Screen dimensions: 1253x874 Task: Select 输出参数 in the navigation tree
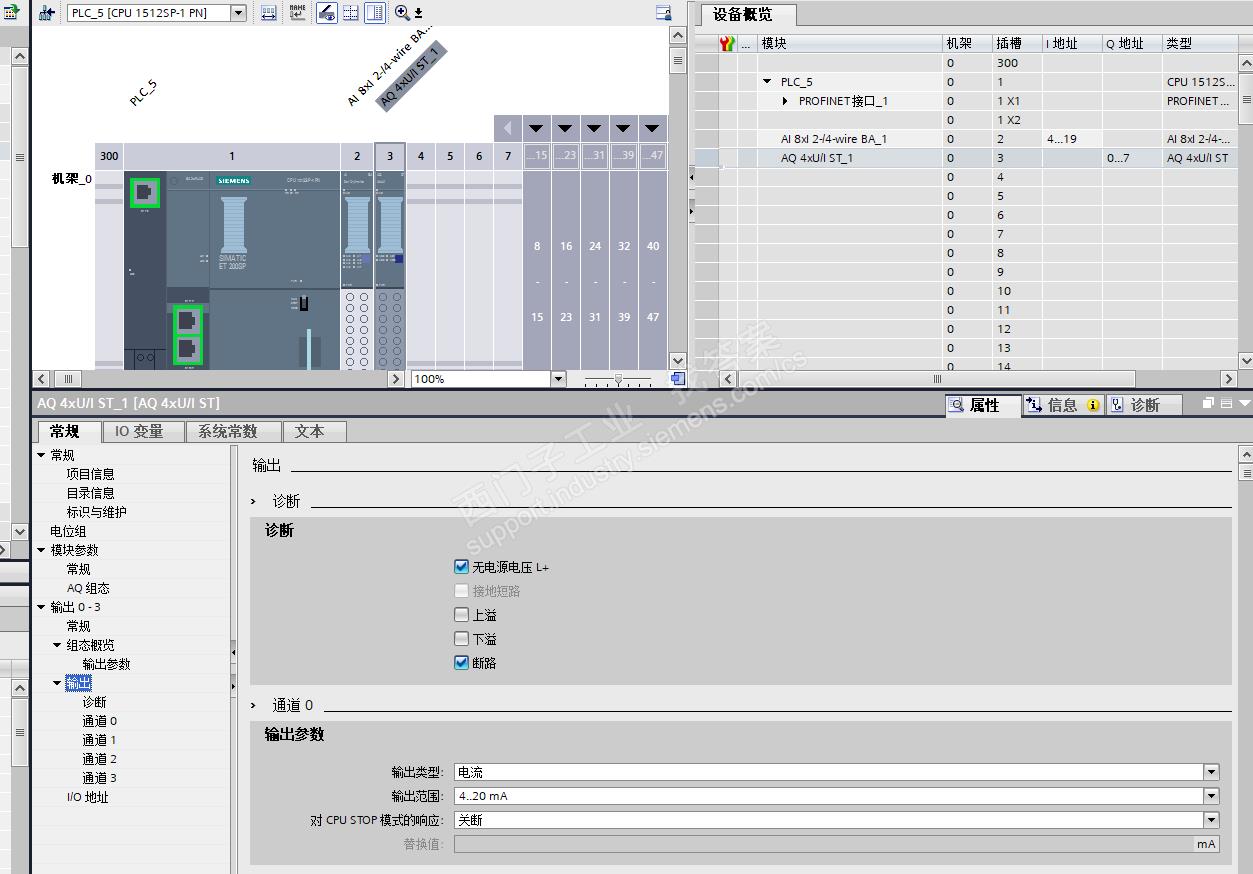point(106,664)
